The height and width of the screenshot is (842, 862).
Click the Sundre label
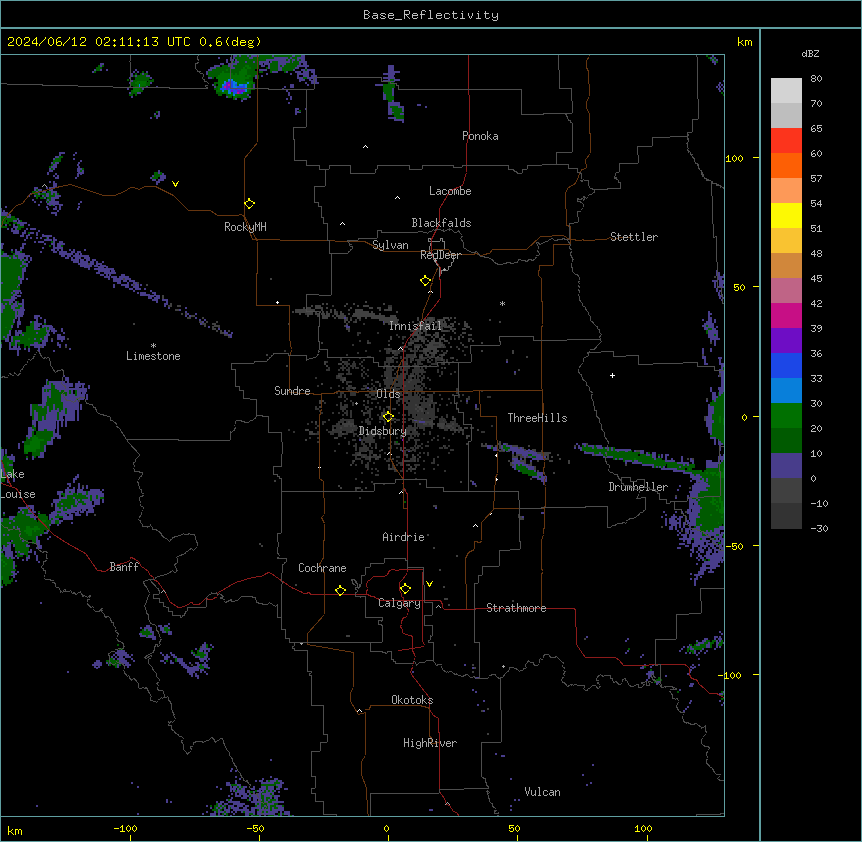point(292,391)
